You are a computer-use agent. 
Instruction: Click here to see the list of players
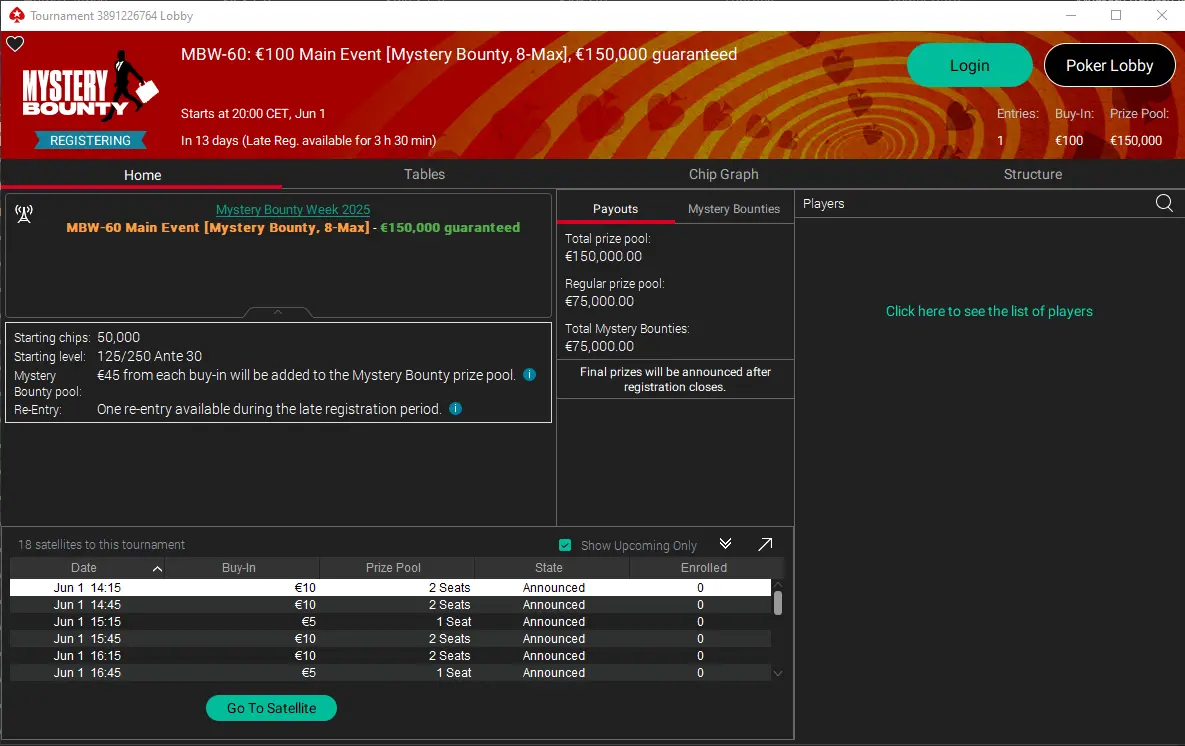click(989, 311)
